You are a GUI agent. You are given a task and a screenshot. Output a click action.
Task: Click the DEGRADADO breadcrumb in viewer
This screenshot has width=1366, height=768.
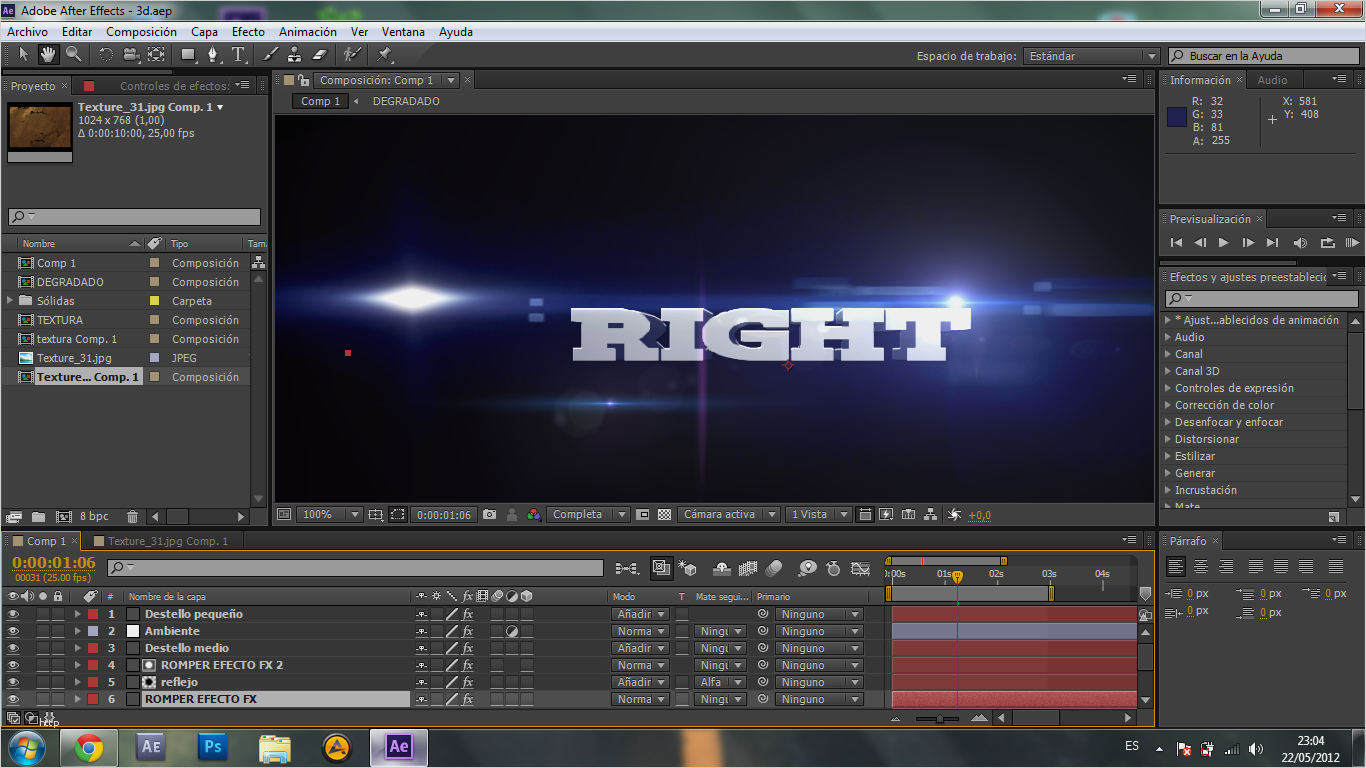pyautogui.click(x=406, y=101)
